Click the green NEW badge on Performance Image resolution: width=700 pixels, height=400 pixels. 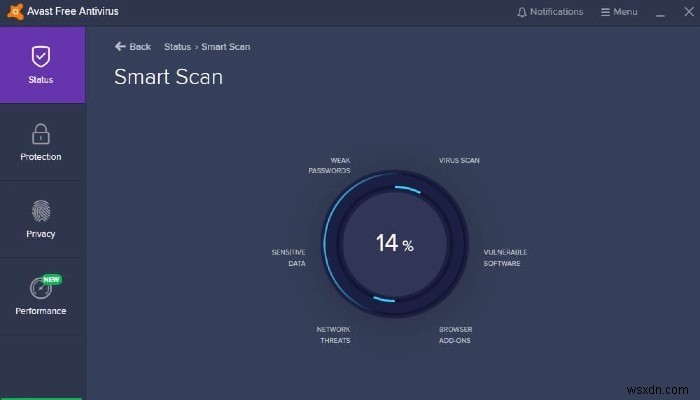(x=51, y=279)
